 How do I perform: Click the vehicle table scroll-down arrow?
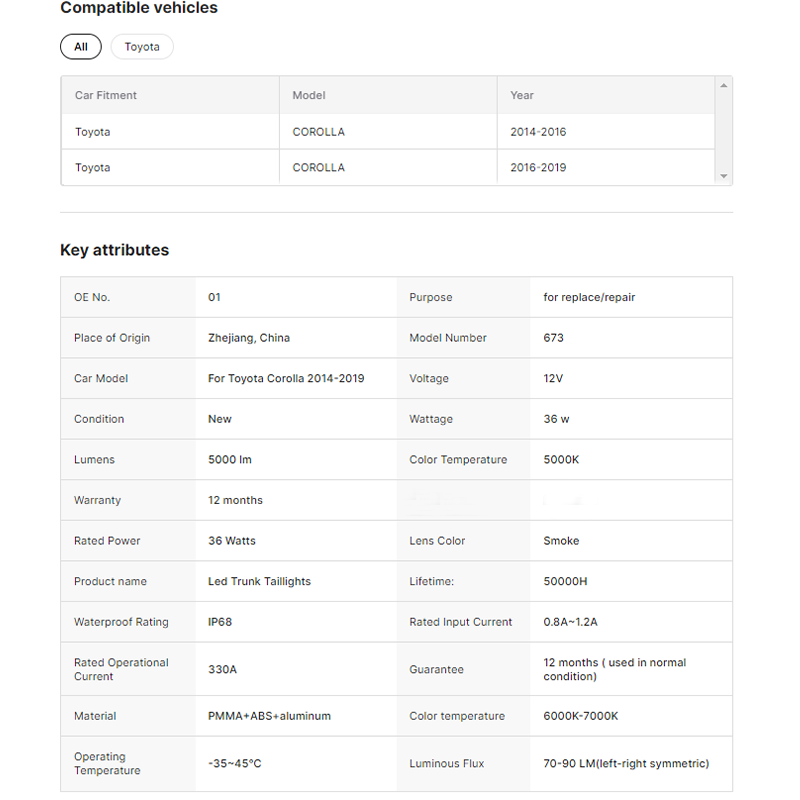[x=723, y=176]
